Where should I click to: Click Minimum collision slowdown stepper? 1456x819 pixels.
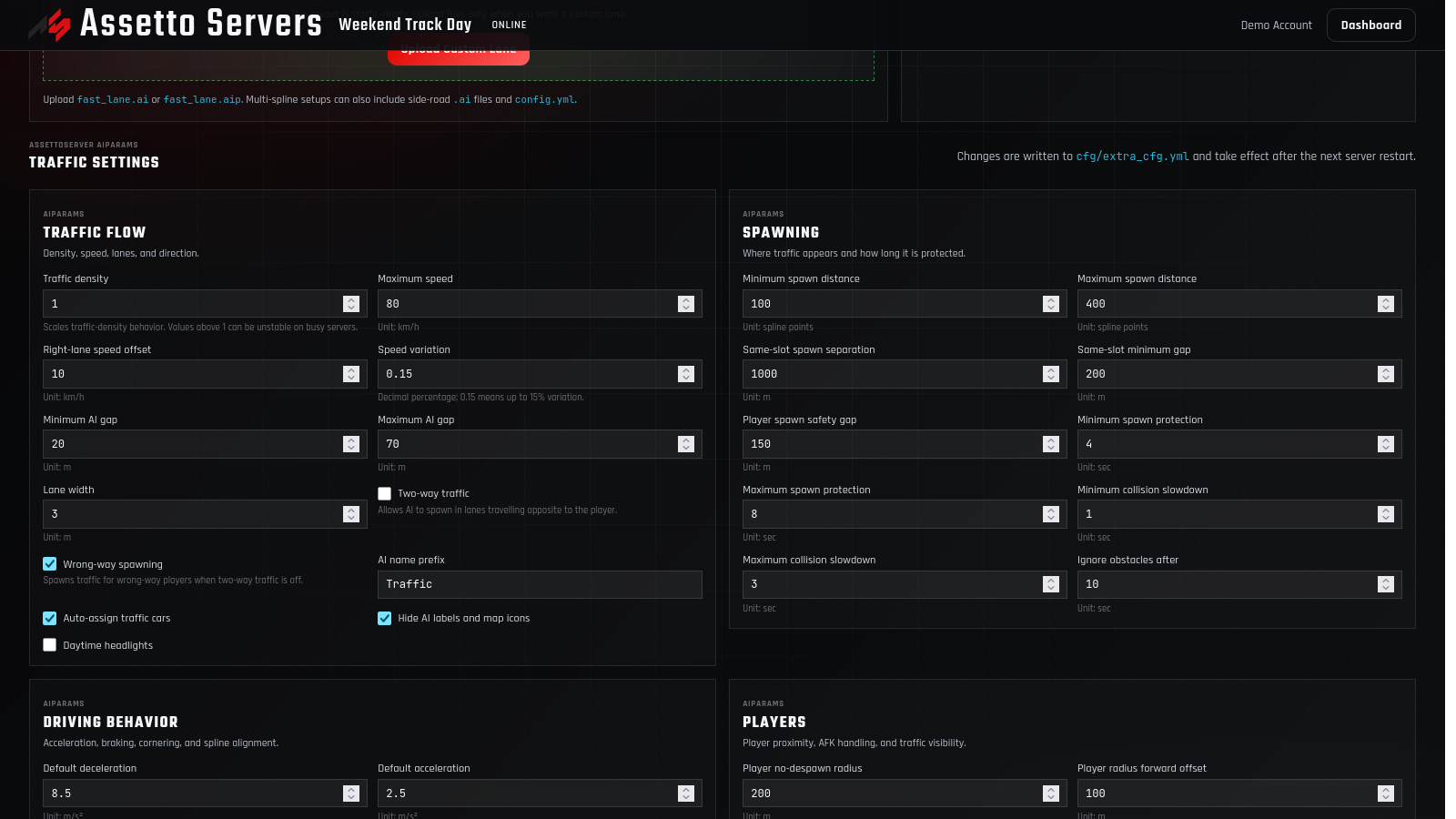pos(1386,514)
